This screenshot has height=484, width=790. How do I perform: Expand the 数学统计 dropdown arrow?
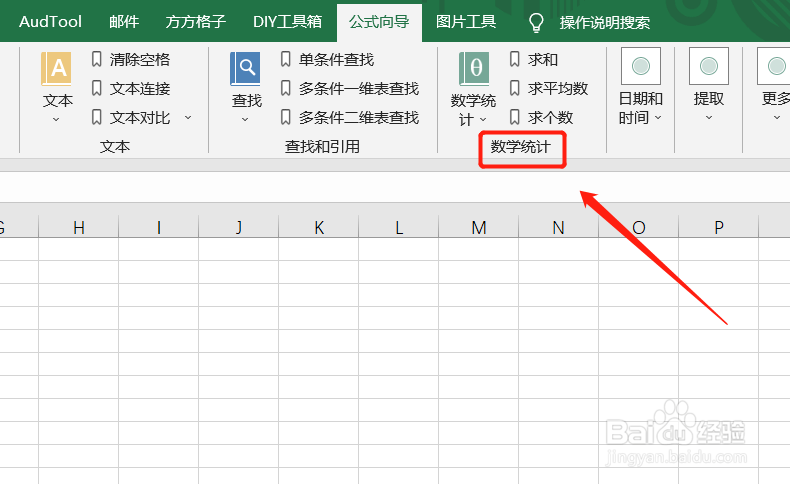pyautogui.click(x=483, y=119)
